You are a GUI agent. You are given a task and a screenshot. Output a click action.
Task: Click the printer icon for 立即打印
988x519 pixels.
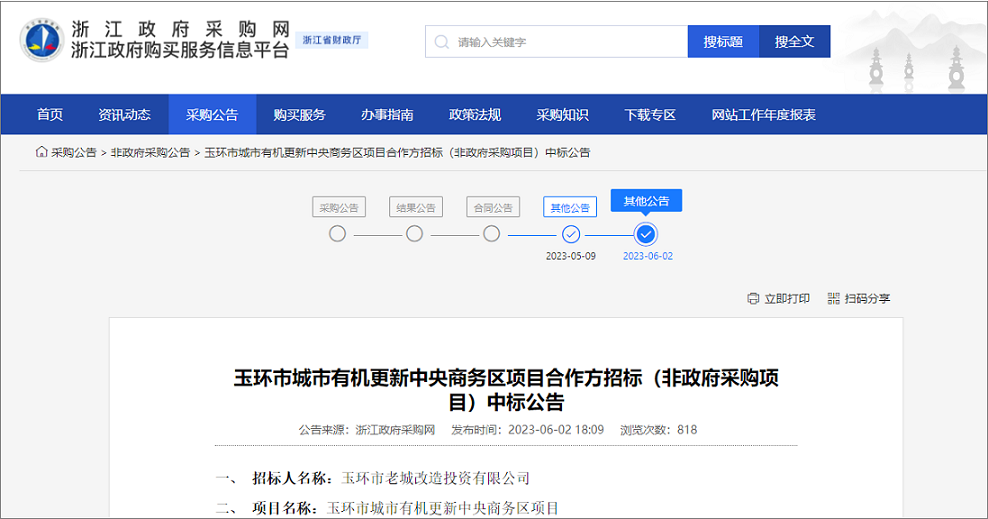click(x=753, y=299)
